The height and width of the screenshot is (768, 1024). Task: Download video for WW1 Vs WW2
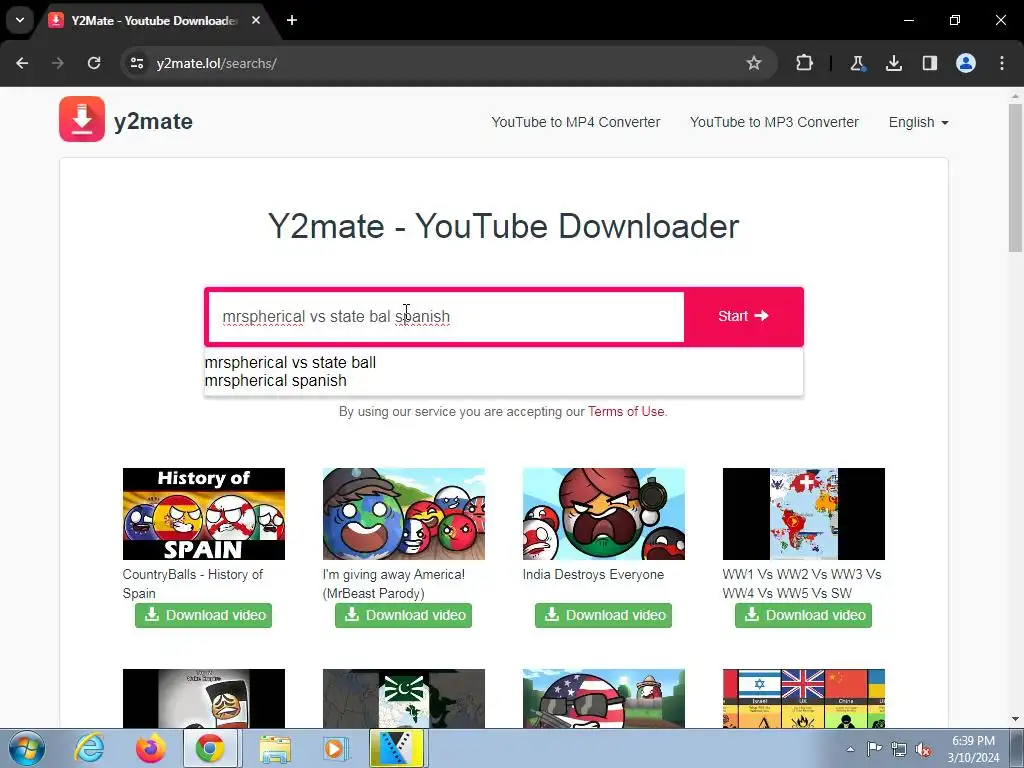point(803,615)
